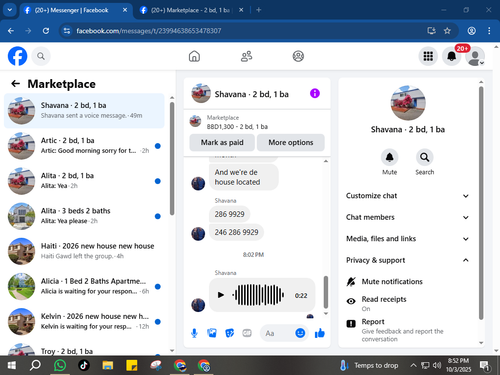The height and width of the screenshot is (375, 500).
Task: Open Chrome profile icon
Action: coord(471,31)
